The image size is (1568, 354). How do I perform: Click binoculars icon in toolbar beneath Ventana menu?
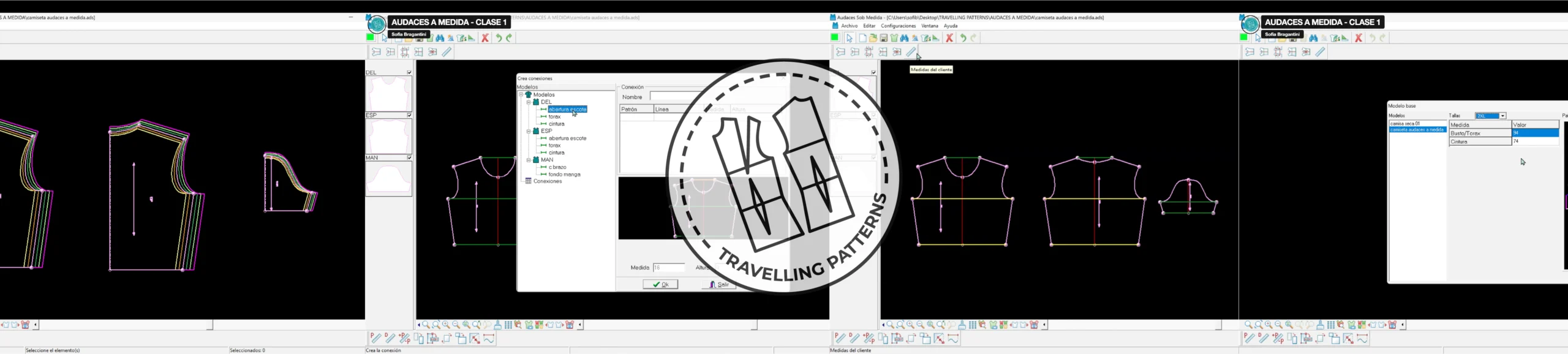click(x=904, y=38)
